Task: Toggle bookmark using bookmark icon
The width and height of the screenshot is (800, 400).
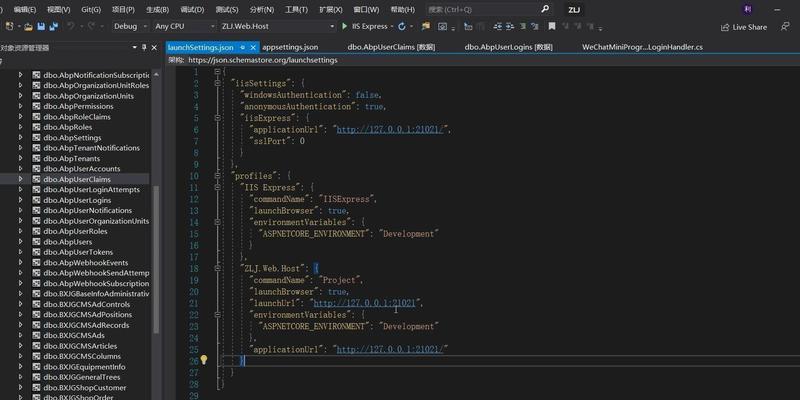Action: click(x=552, y=27)
